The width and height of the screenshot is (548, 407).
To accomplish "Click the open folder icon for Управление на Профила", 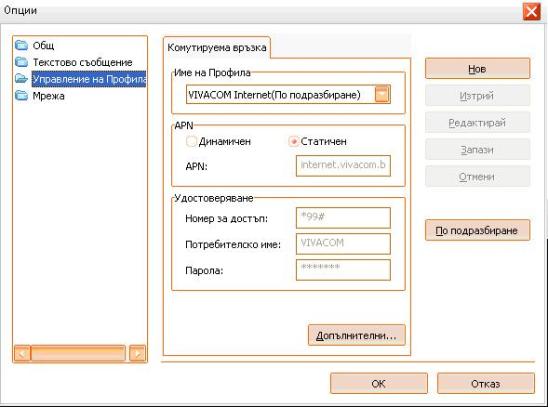I will [x=21, y=79].
